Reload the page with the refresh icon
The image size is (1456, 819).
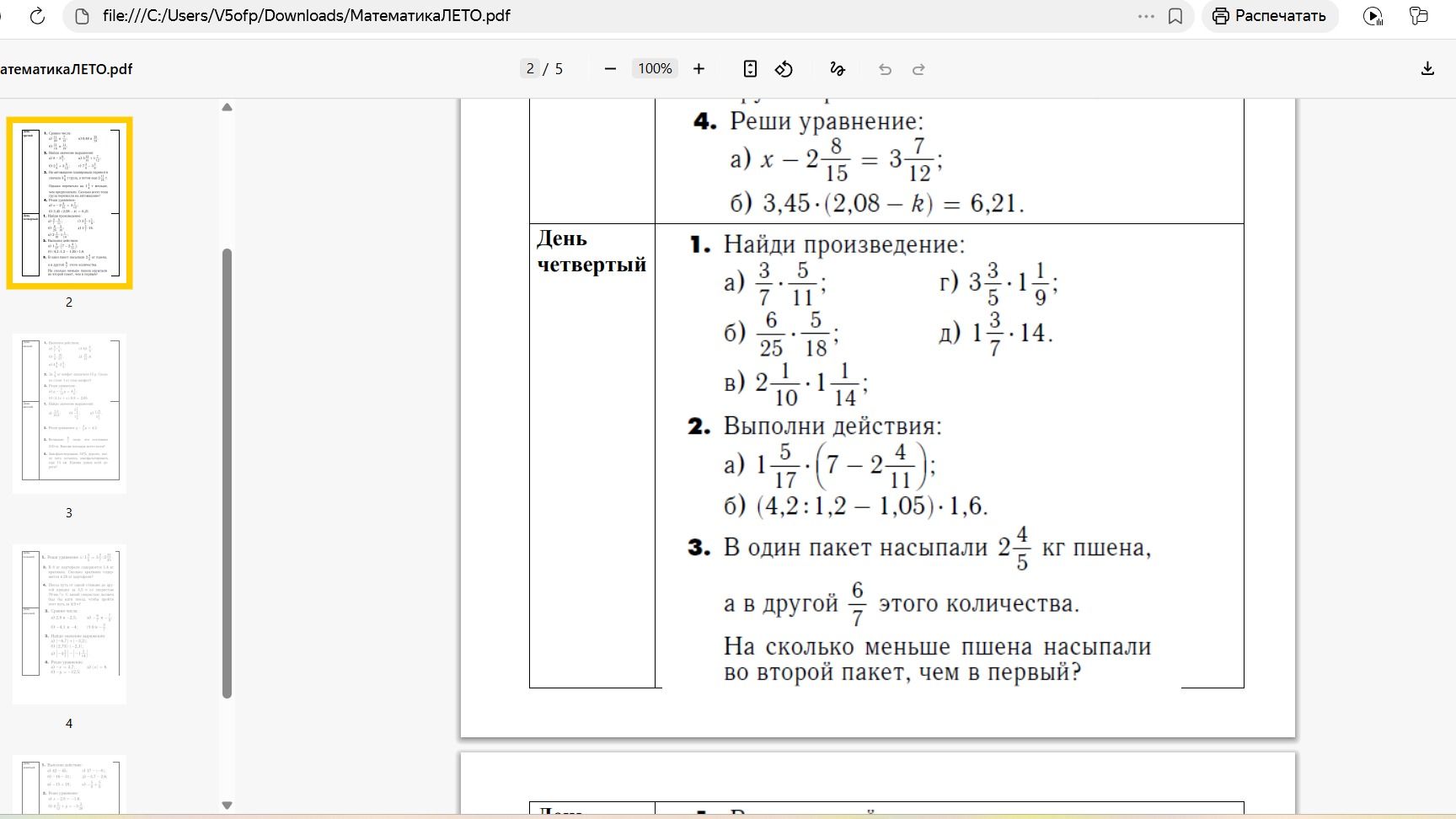(37, 16)
